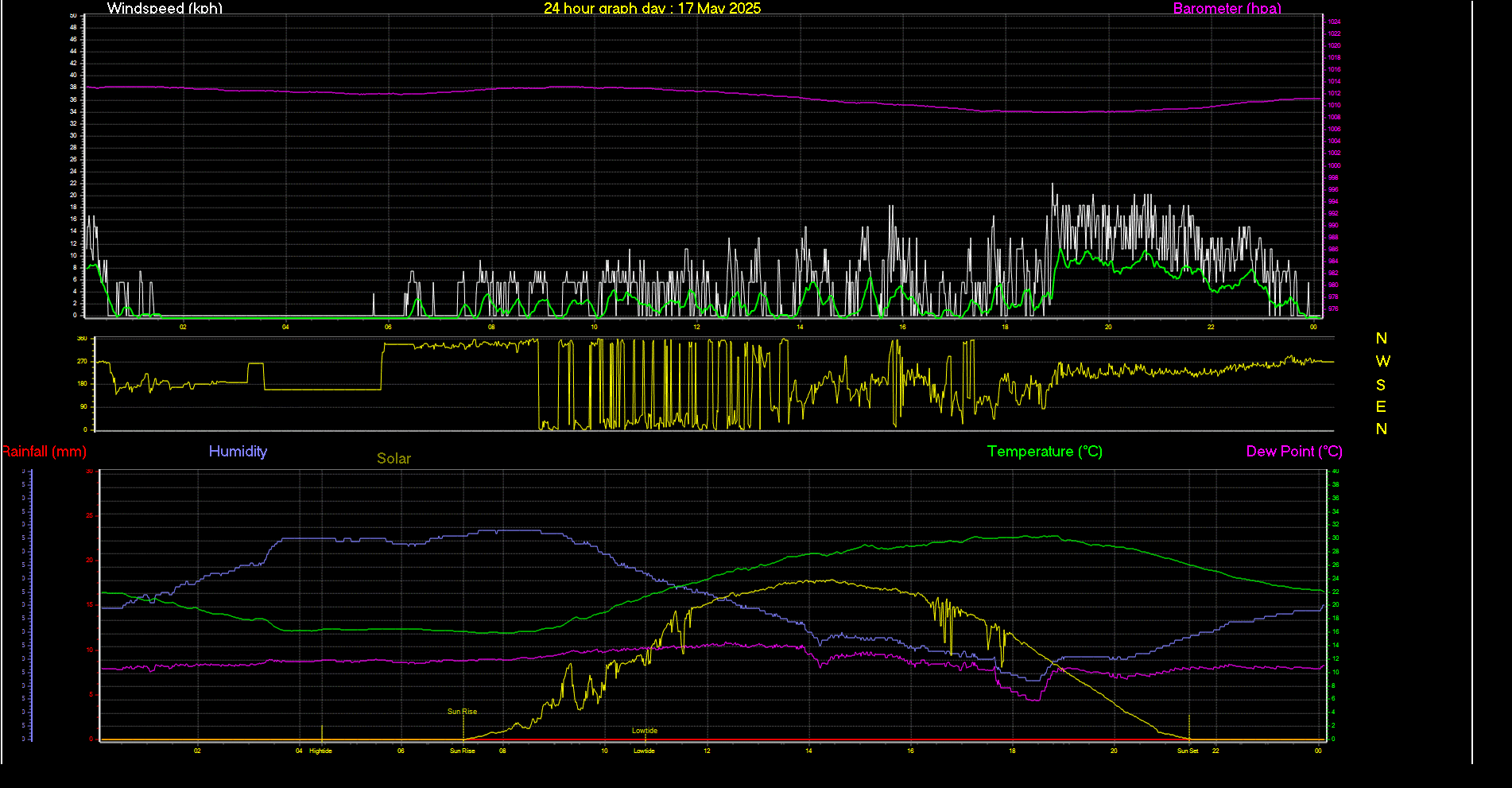
Task: Select the green Temperature (°C) label
Action: pyautogui.click(x=1045, y=452)
